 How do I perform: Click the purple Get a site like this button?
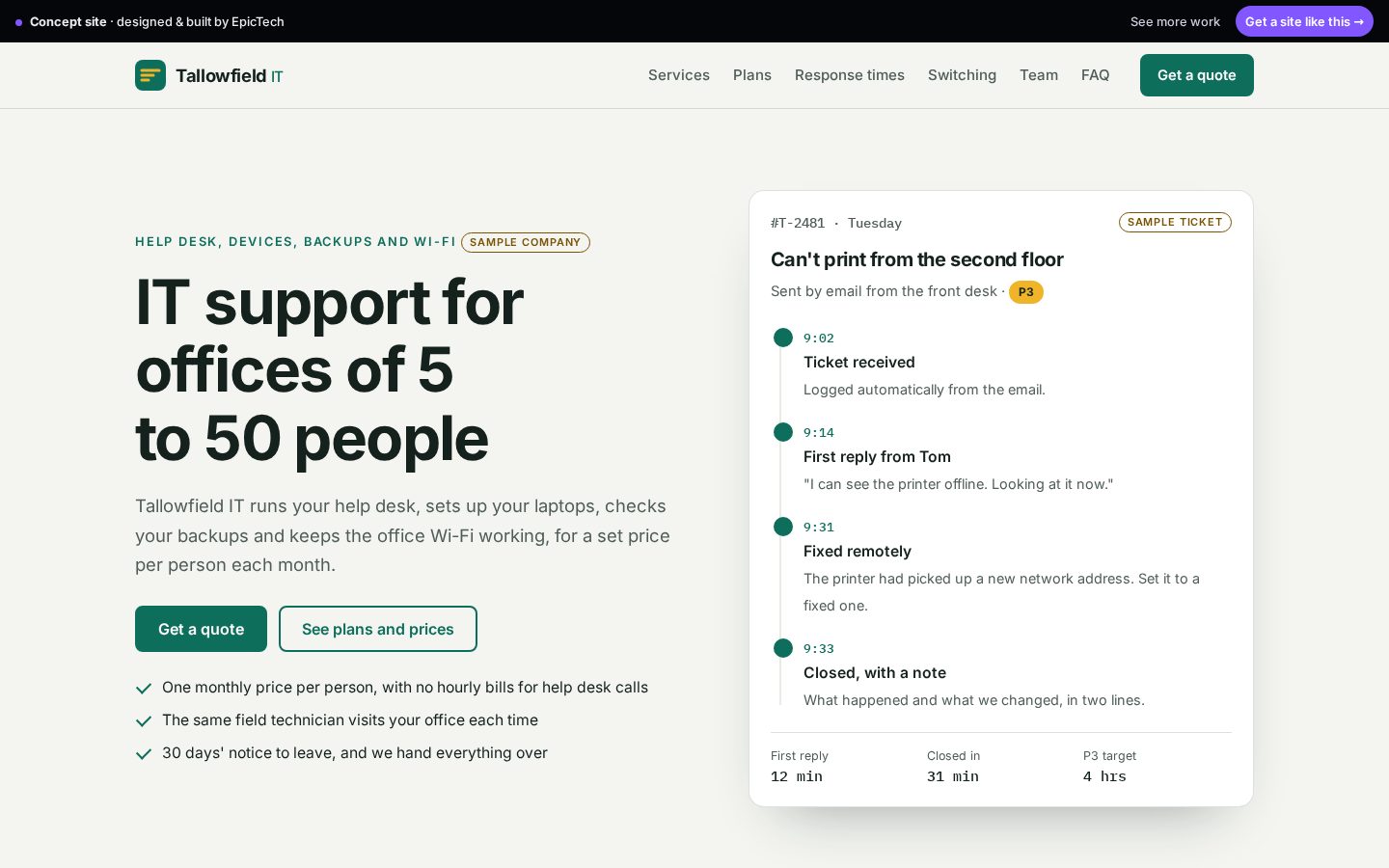(x=1304, y=21)
